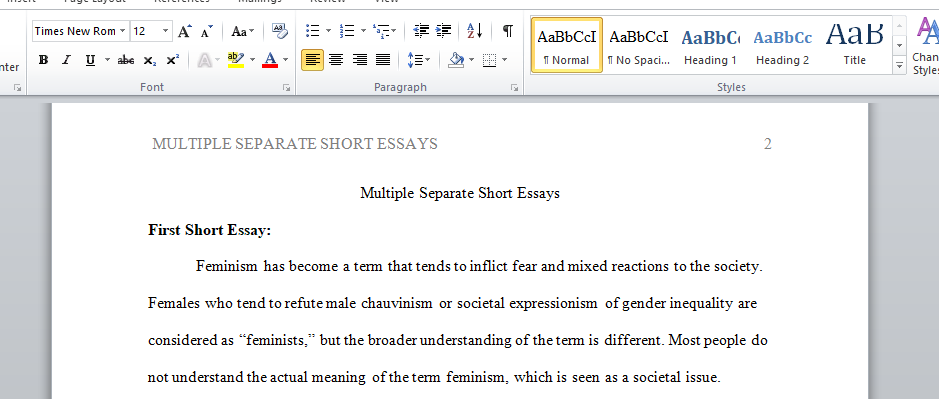Image resolution: width=939 pixels, height=399 pixels.
Task: Click the yellow text highlight color button
Action: 236,60
